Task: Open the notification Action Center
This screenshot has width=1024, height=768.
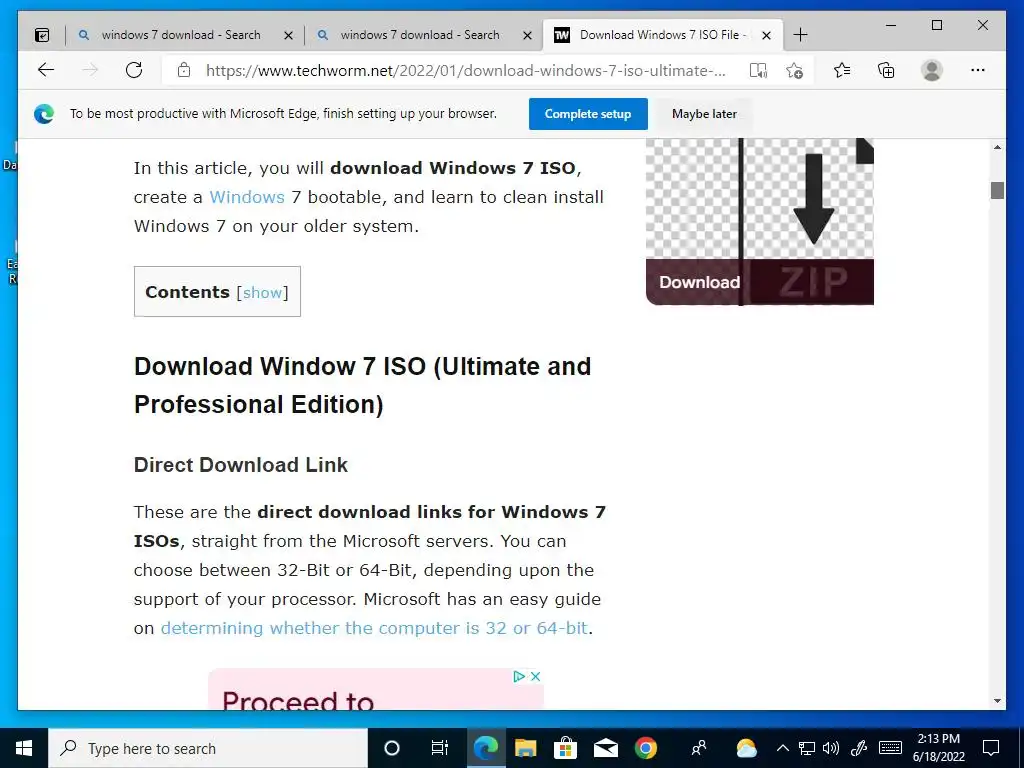Action: coord(991,748)
